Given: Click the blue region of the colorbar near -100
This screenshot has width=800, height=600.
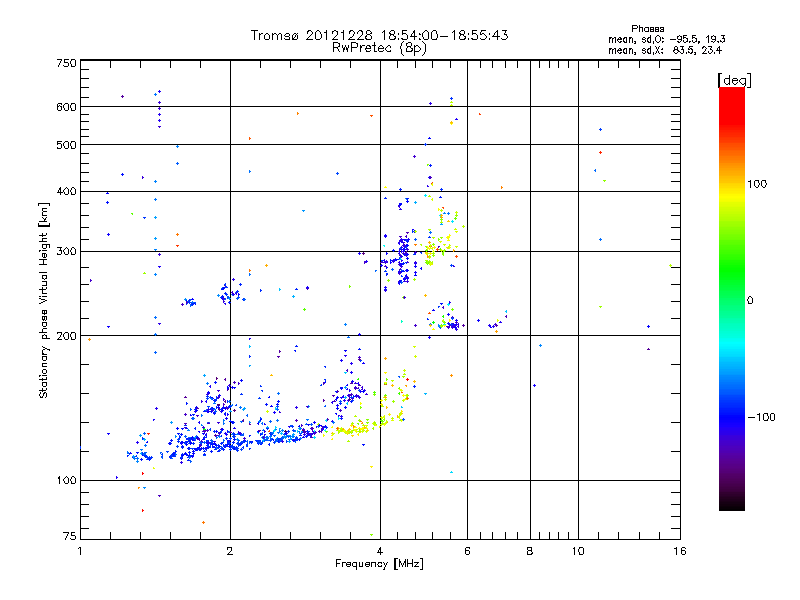Looking at the screenshot, I should pos(732,416).
